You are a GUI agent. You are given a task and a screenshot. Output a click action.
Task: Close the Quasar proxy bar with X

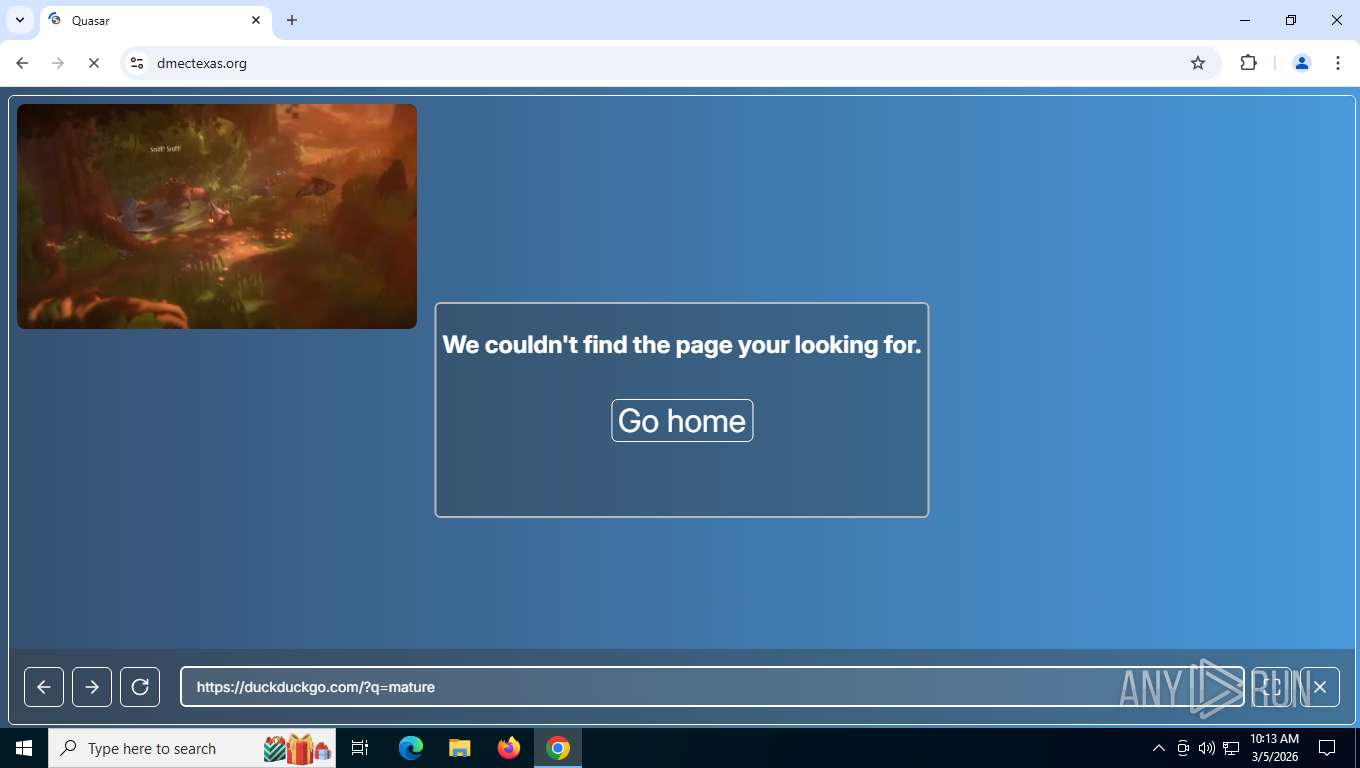1320,687
